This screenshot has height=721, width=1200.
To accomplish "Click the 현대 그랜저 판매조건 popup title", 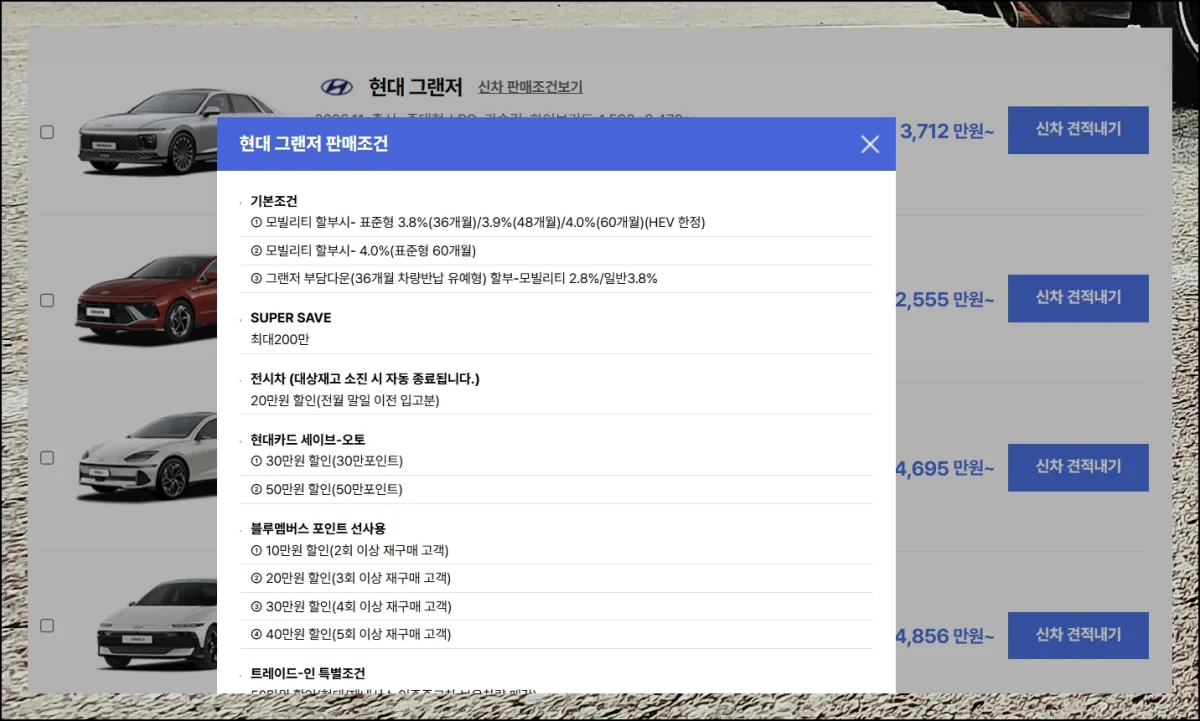I will coord(313,144).
